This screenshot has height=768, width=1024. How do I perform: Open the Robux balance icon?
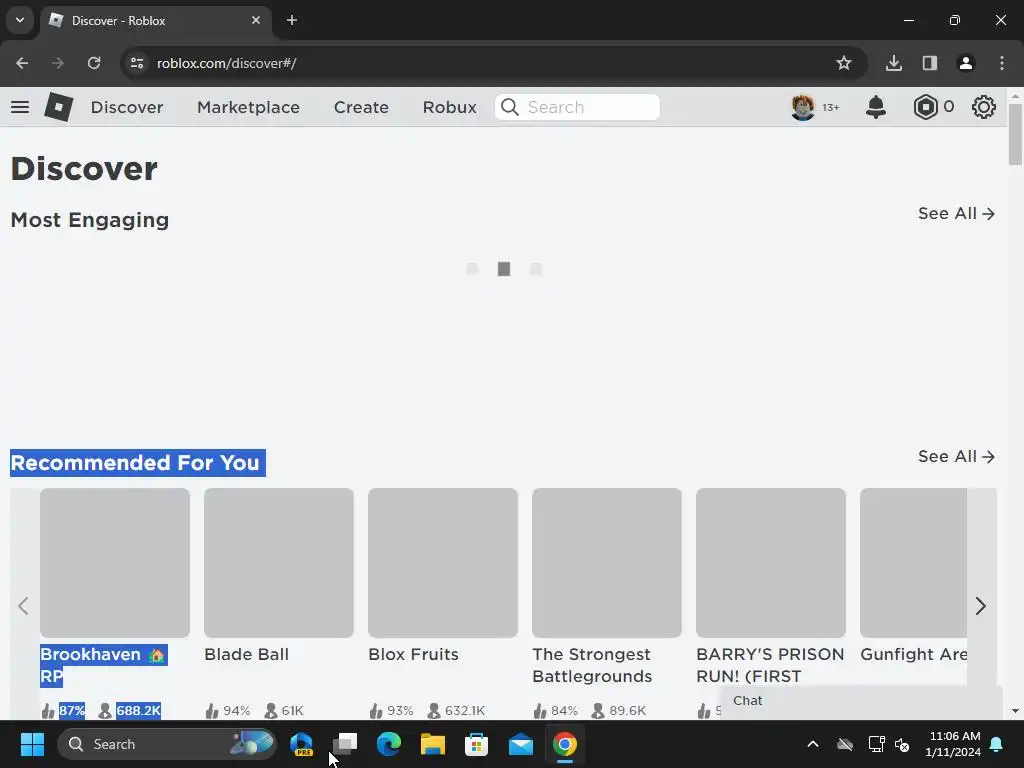coord(925,107)
